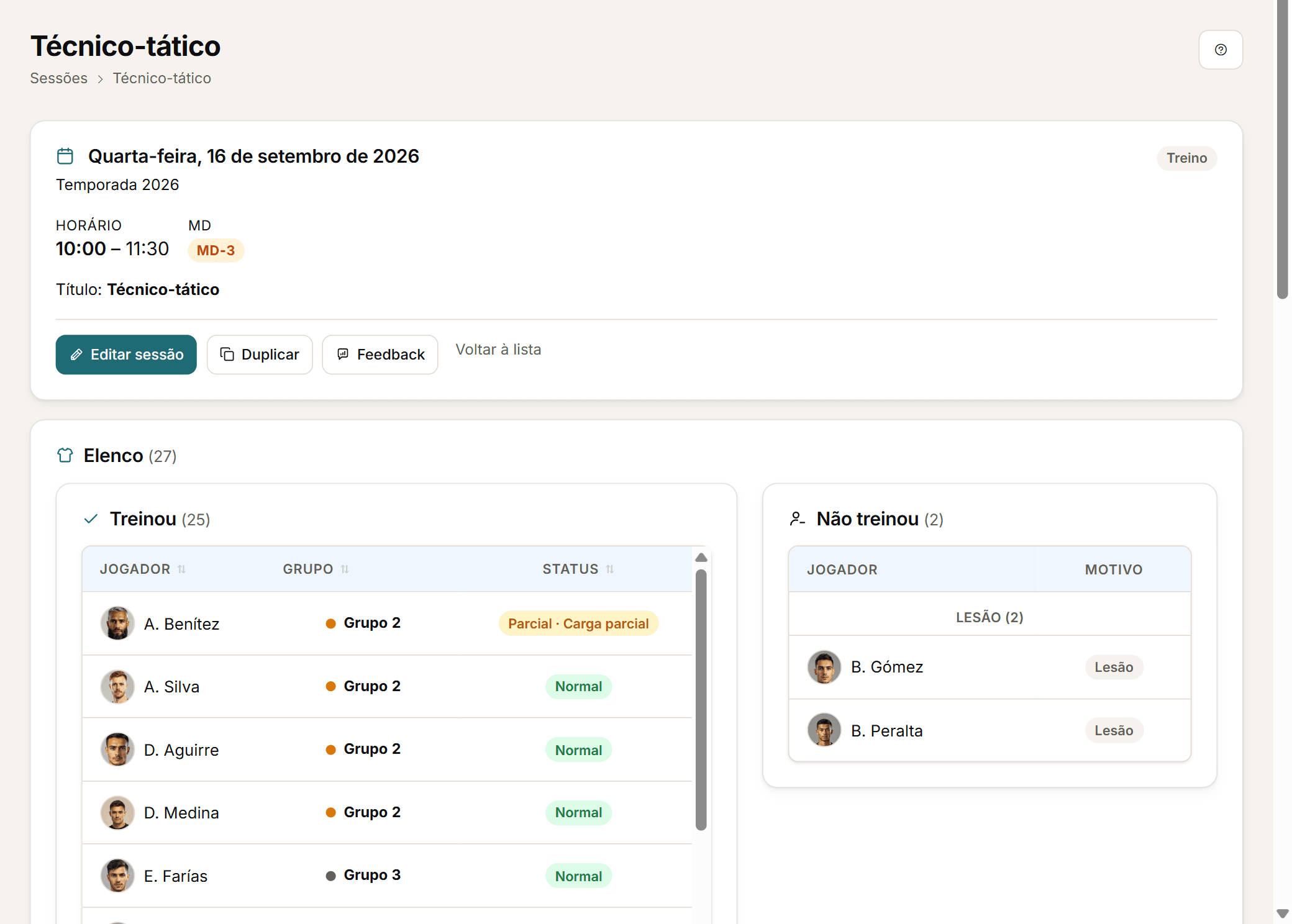Duplicate the session with Duplicar
The width and height of the screenshot is (1292, 924).
pyautogui.click(x=260, y=355)
